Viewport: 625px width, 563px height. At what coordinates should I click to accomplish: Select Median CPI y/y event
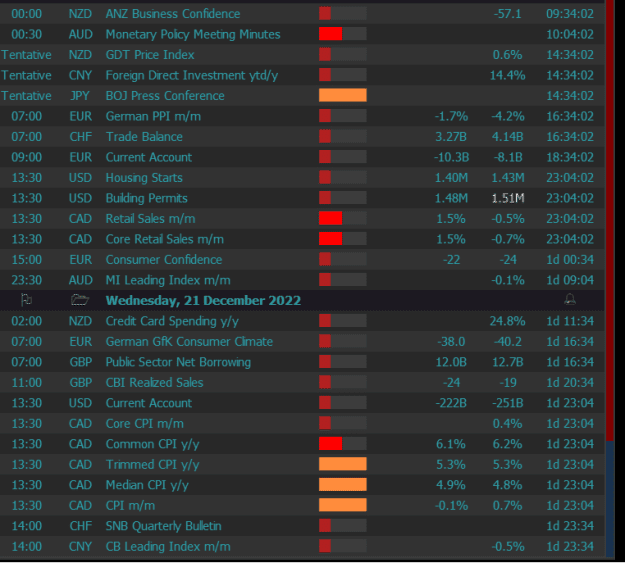click(x=147, y=485)
